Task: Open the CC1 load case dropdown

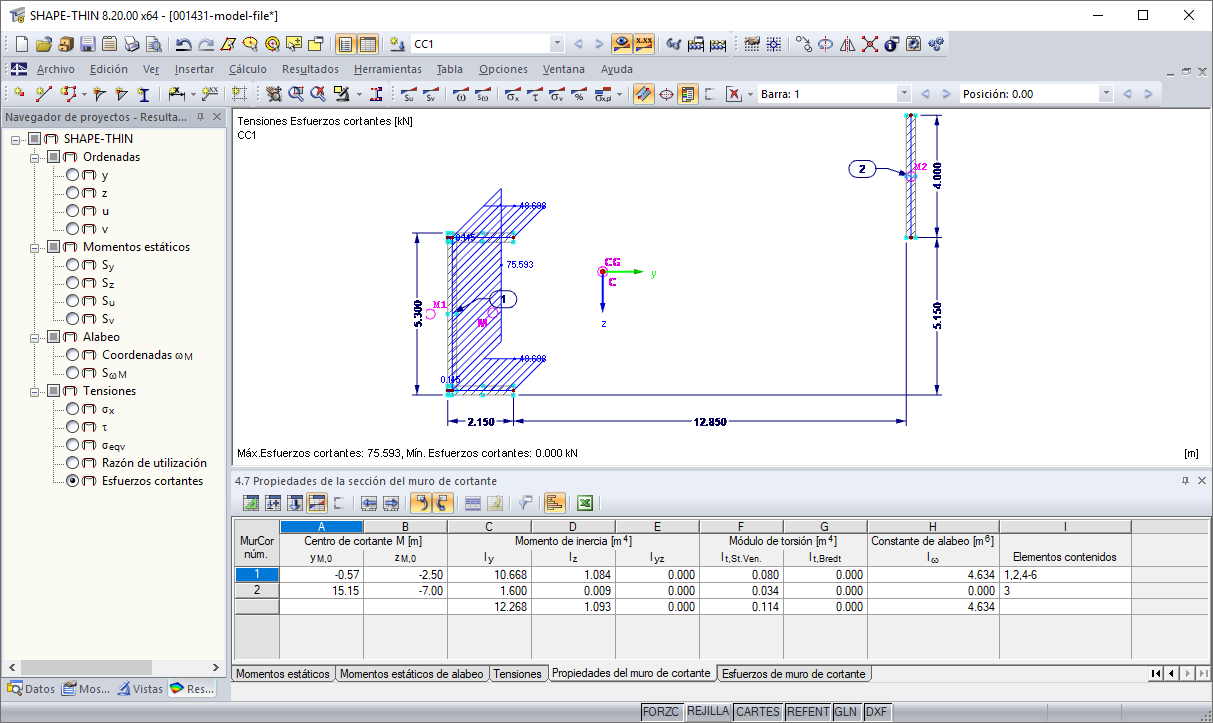Action: point(557,44)
